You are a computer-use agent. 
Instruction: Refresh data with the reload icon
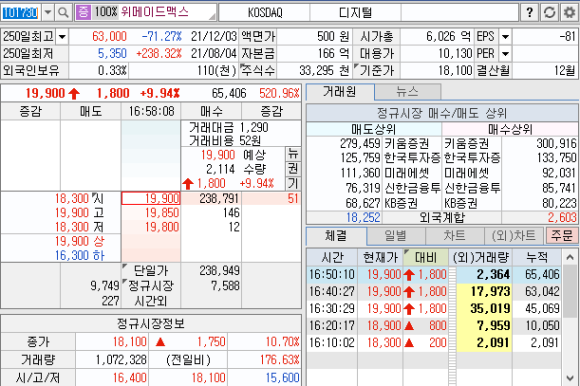(x=549, y=13)
